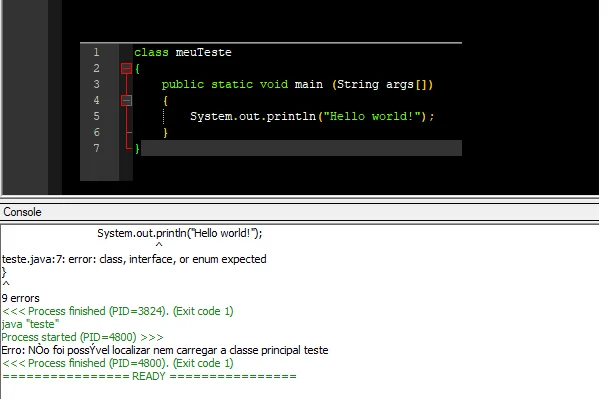Select 'Process finished (PID=3824)' in the console
612x403 pixels.
point(117,311)
